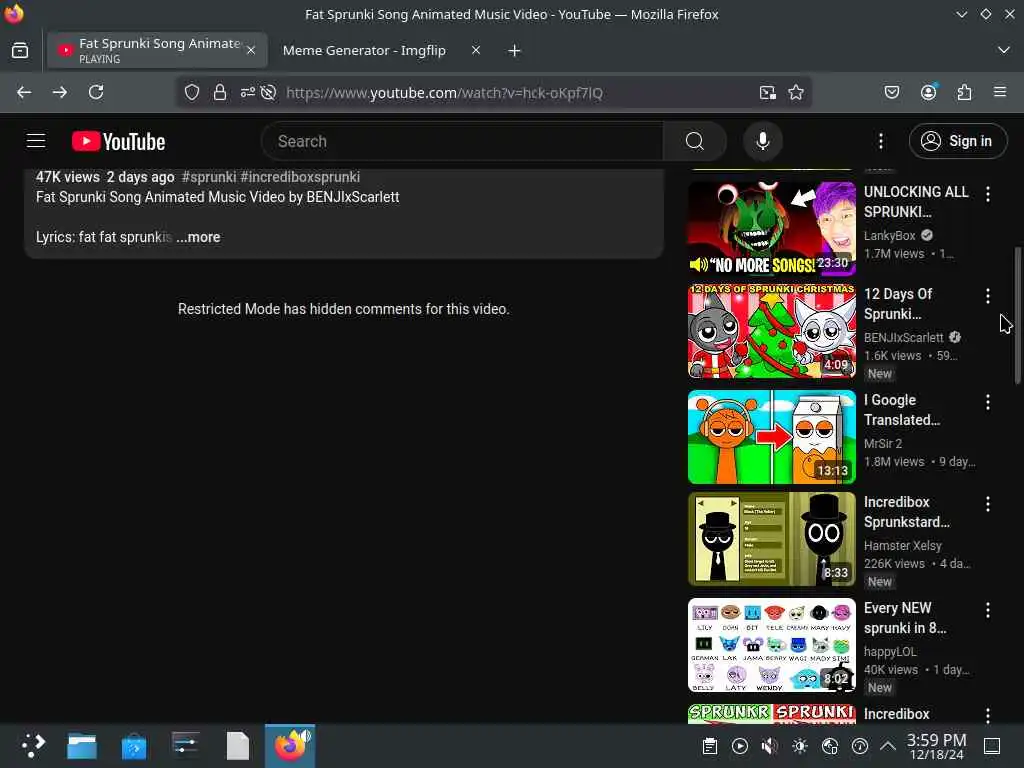The image size is (1024, 768).
Task: Click the #incrediboxsprunki hashtag link
Action: tap(300, 177)
